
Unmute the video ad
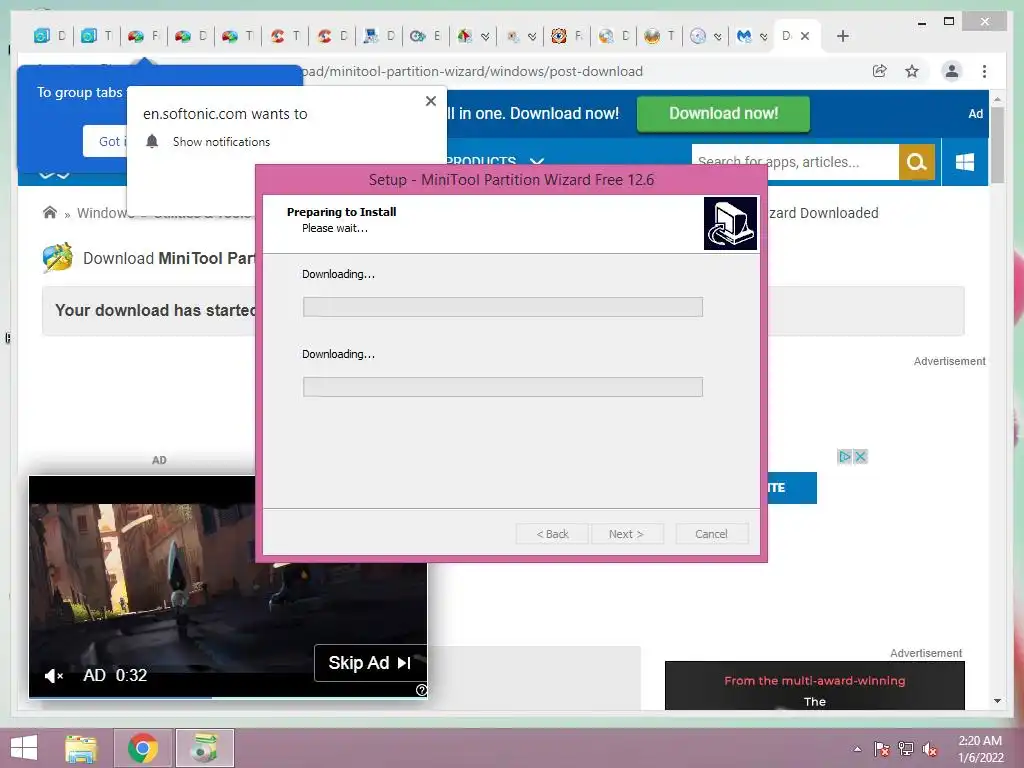(x=54, y=676)
